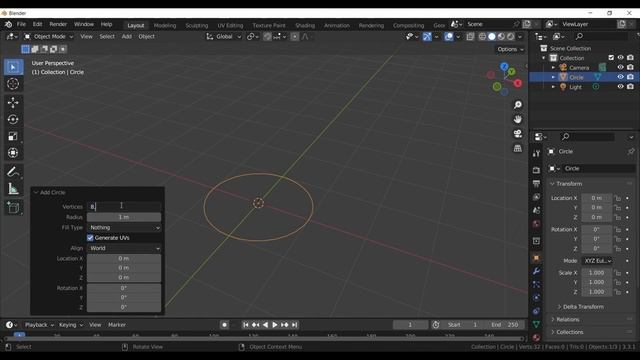Select the Measure tool
This screenshot has height=360, width=640.
pyautogui.click(x=13, y=189)
